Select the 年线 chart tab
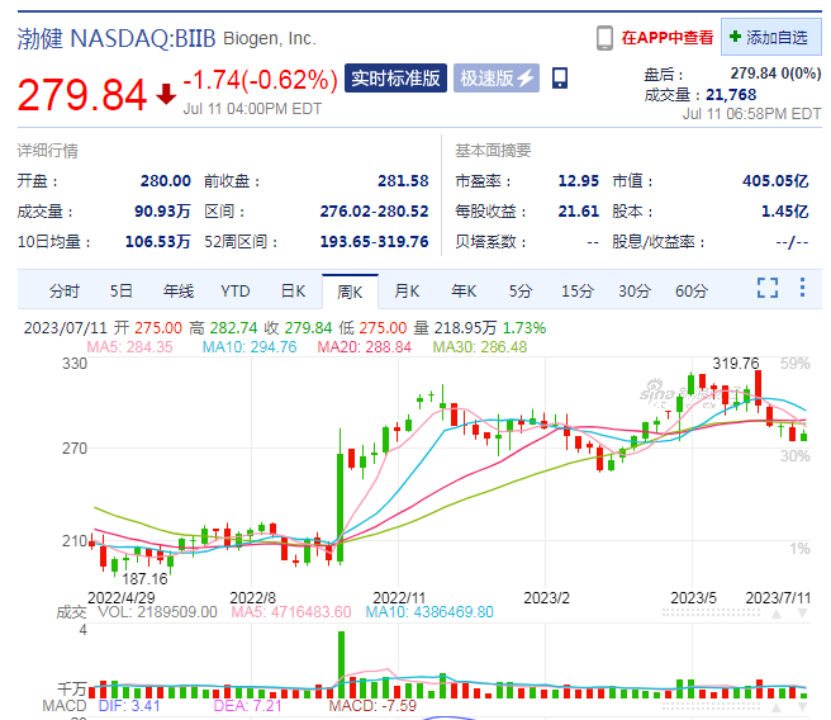This screenshot has height=720, width=831. (x=179, y=291)
